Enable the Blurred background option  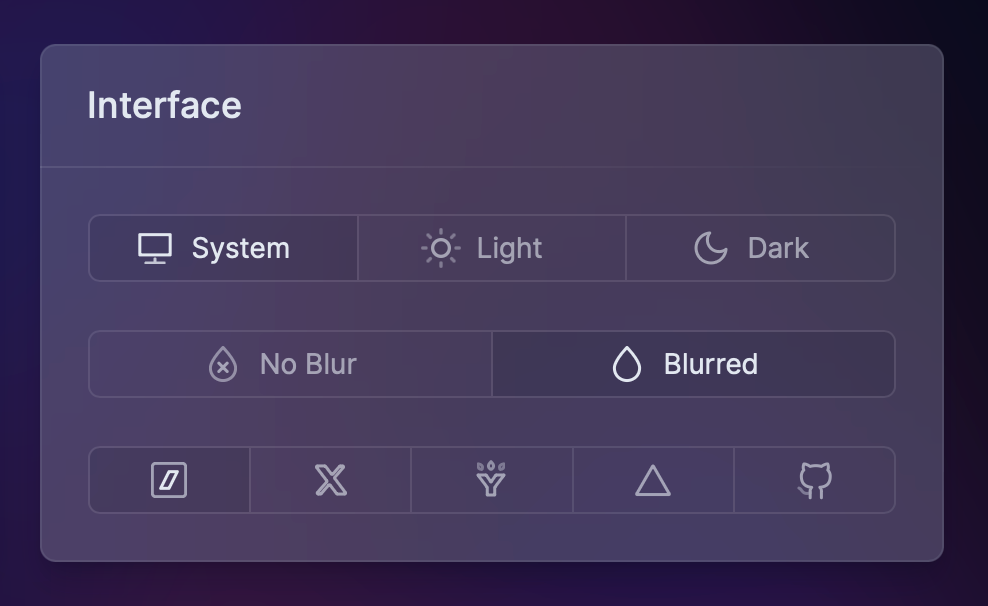pyautogui.click(x=693, y=365)
